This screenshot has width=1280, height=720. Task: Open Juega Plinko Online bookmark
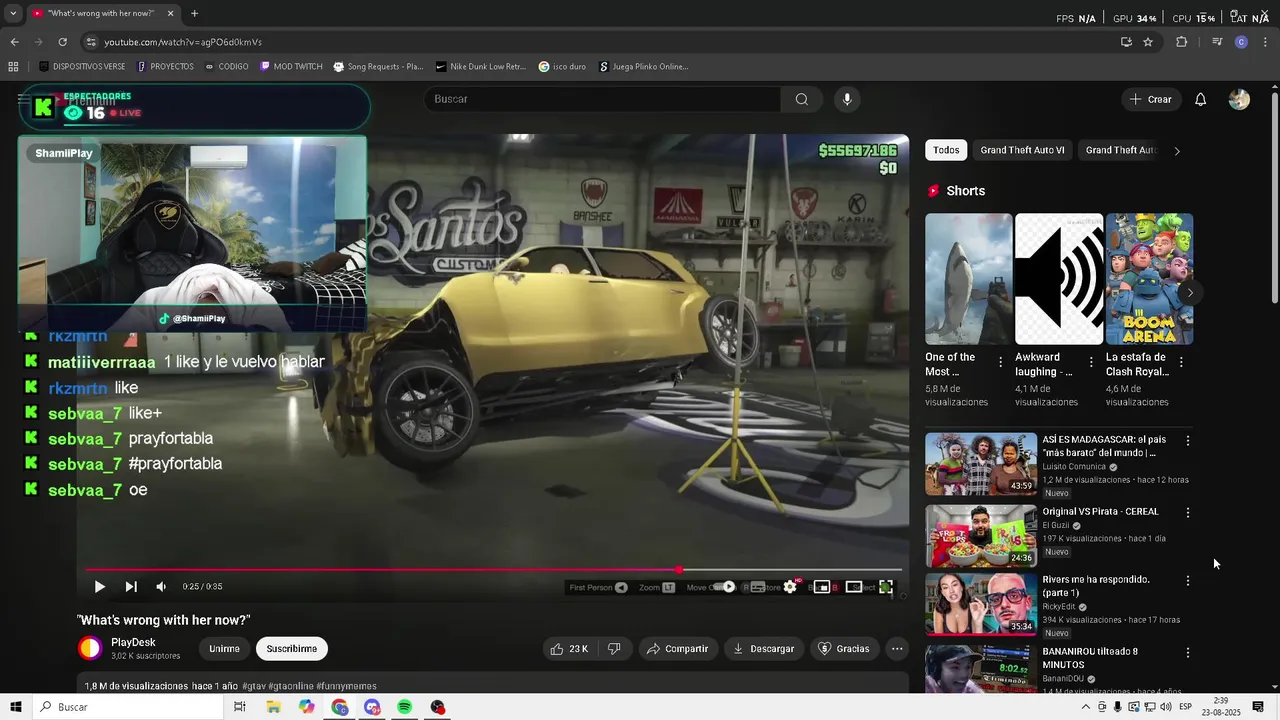coord(643,67)
